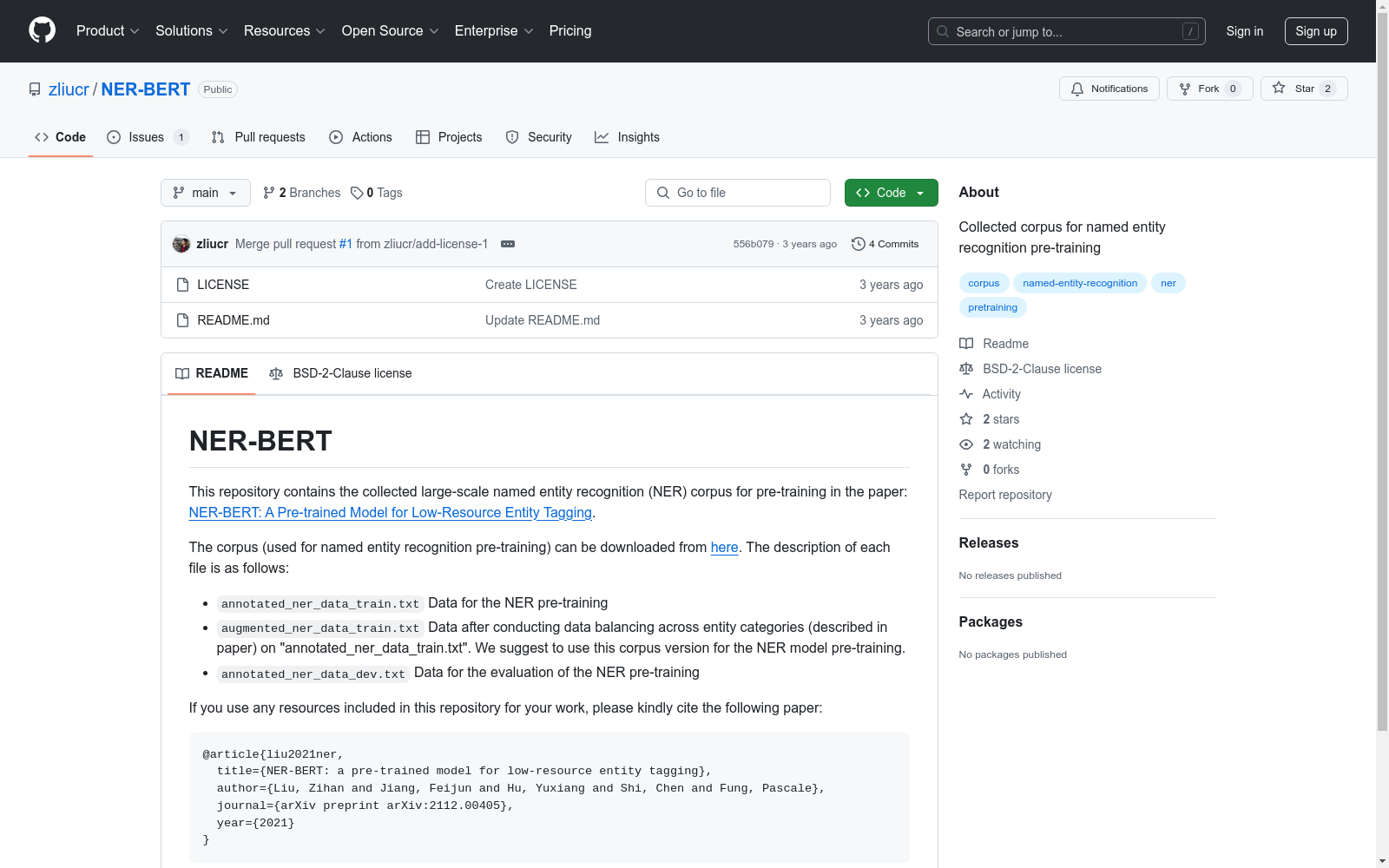Viewport: 1389px width, 868px height.
Task: Open the NER-BERT repository link
Action: 146,89
